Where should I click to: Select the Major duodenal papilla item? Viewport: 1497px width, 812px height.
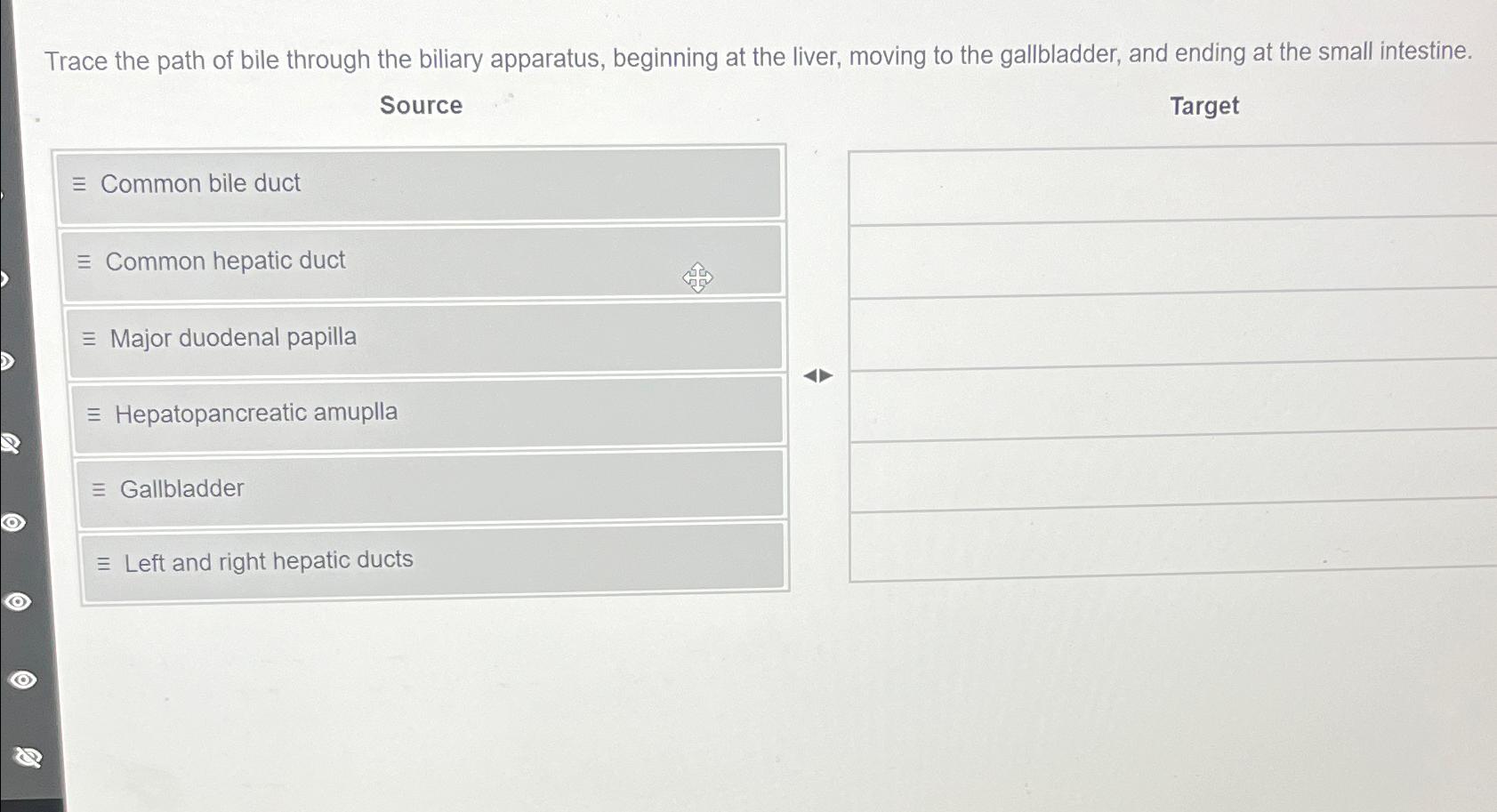coord(425,337)
